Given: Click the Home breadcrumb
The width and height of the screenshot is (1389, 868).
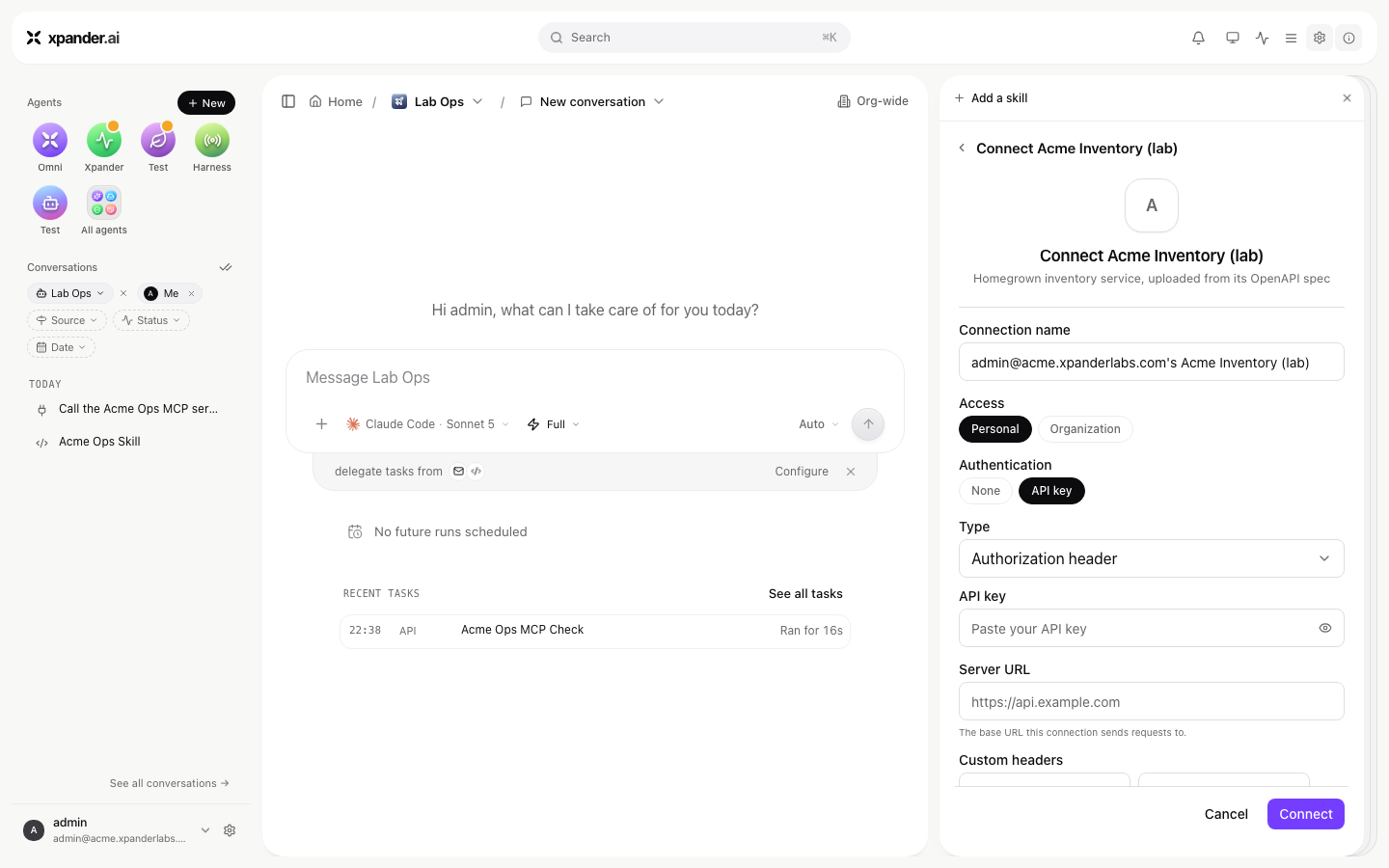Looking at the screenshot, I should [x=336, y=101].
